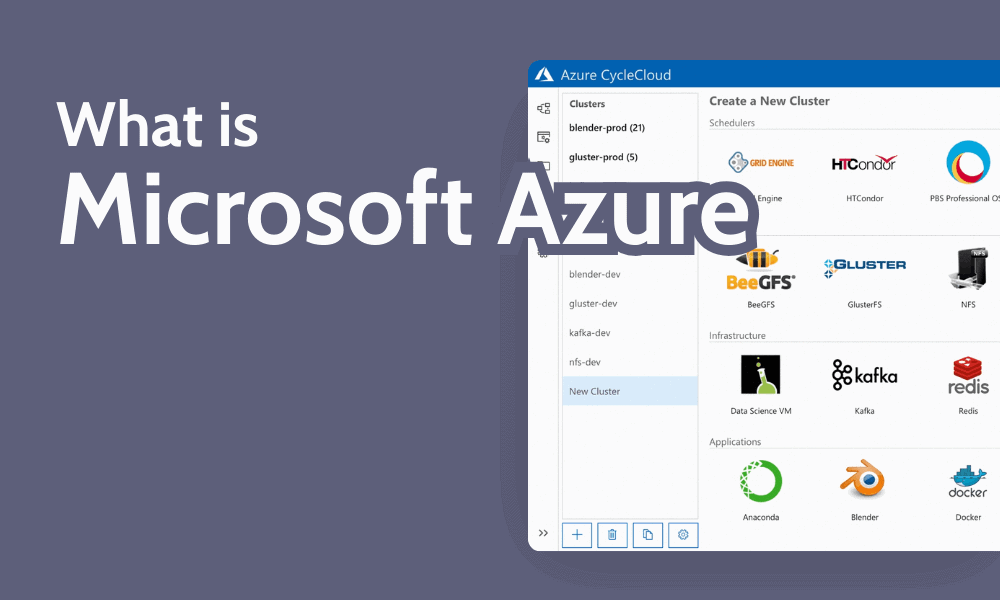1000x600 pixels.
Task: Delete the cluster with the trash icon
Action: 612,535
